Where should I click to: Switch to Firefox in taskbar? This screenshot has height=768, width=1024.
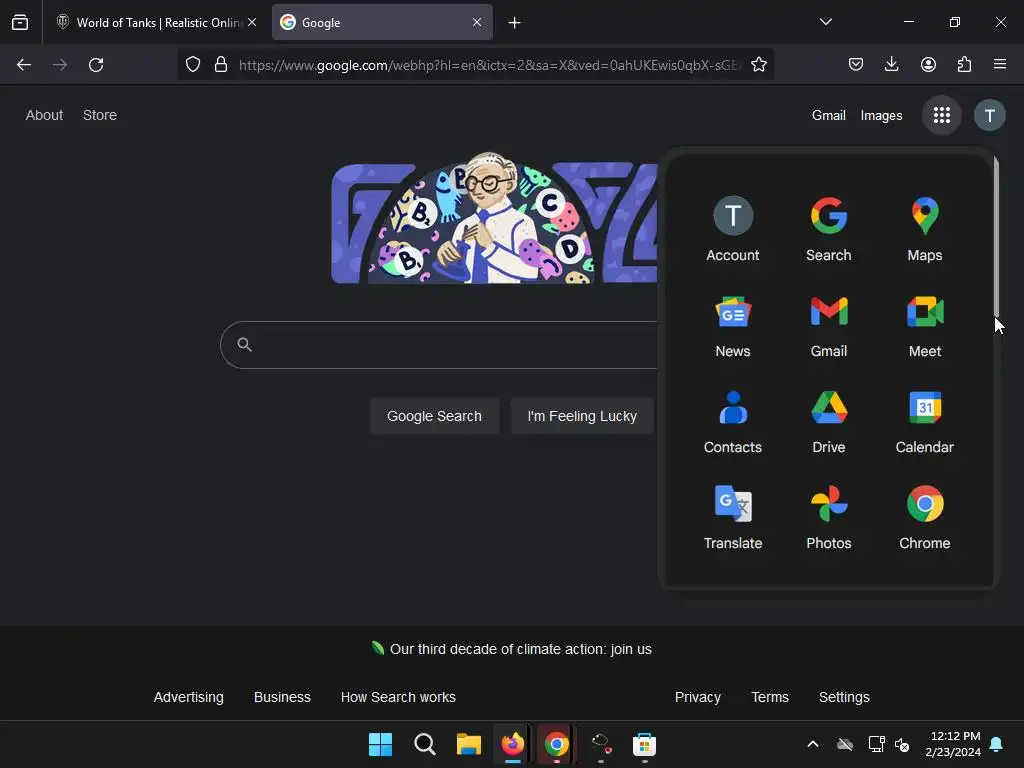point(513,744)
